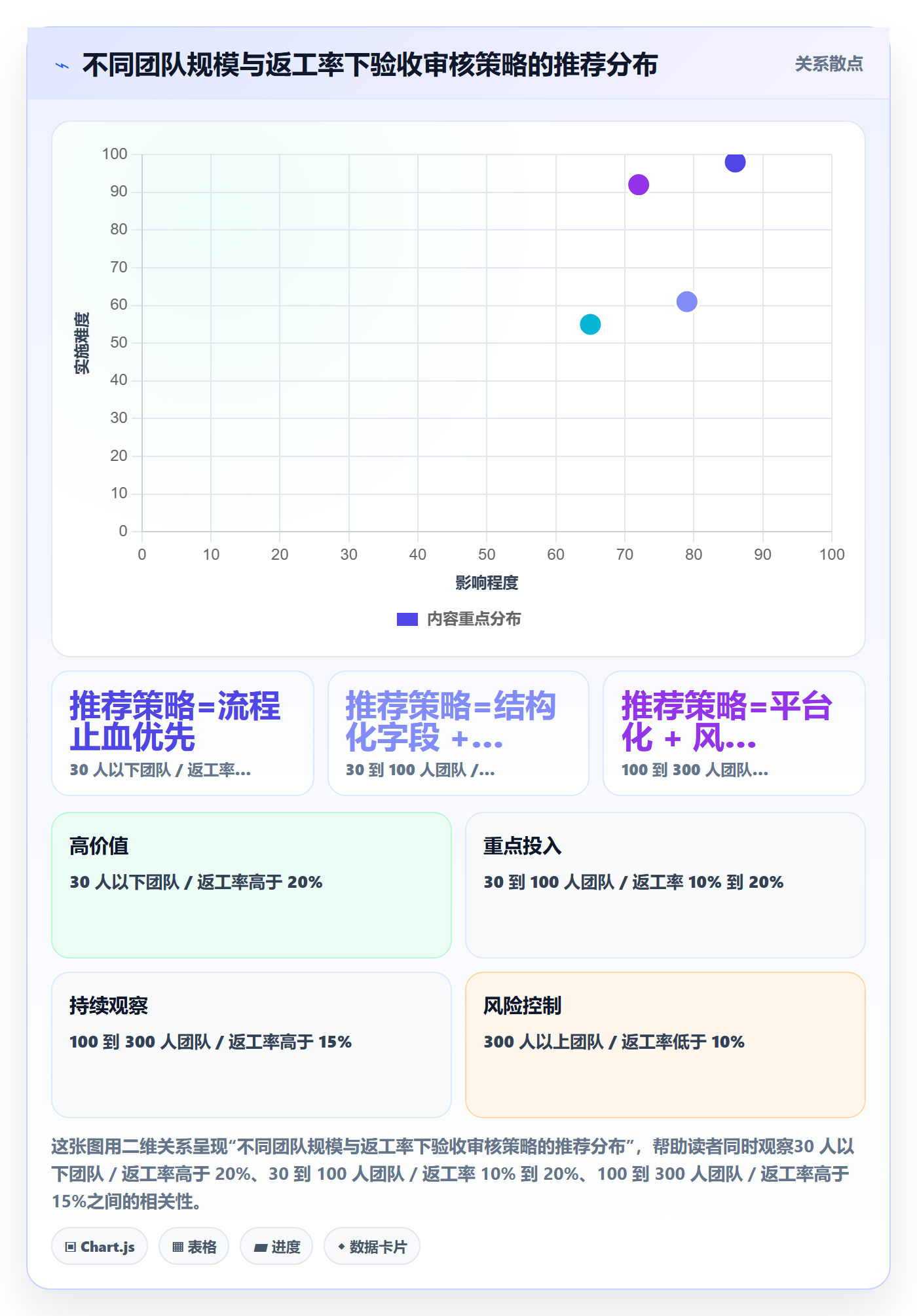The width and height of the screenshot is (917, 1316).
Task: Click the truncated 30 到 100 人团队 /… subtitle
Action: point(421,770)
